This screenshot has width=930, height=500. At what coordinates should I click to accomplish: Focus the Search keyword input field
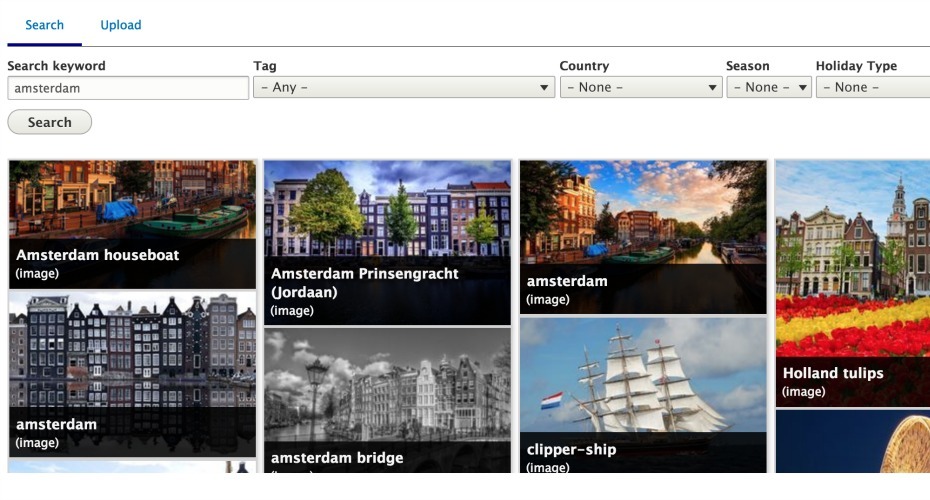(128, 88)
